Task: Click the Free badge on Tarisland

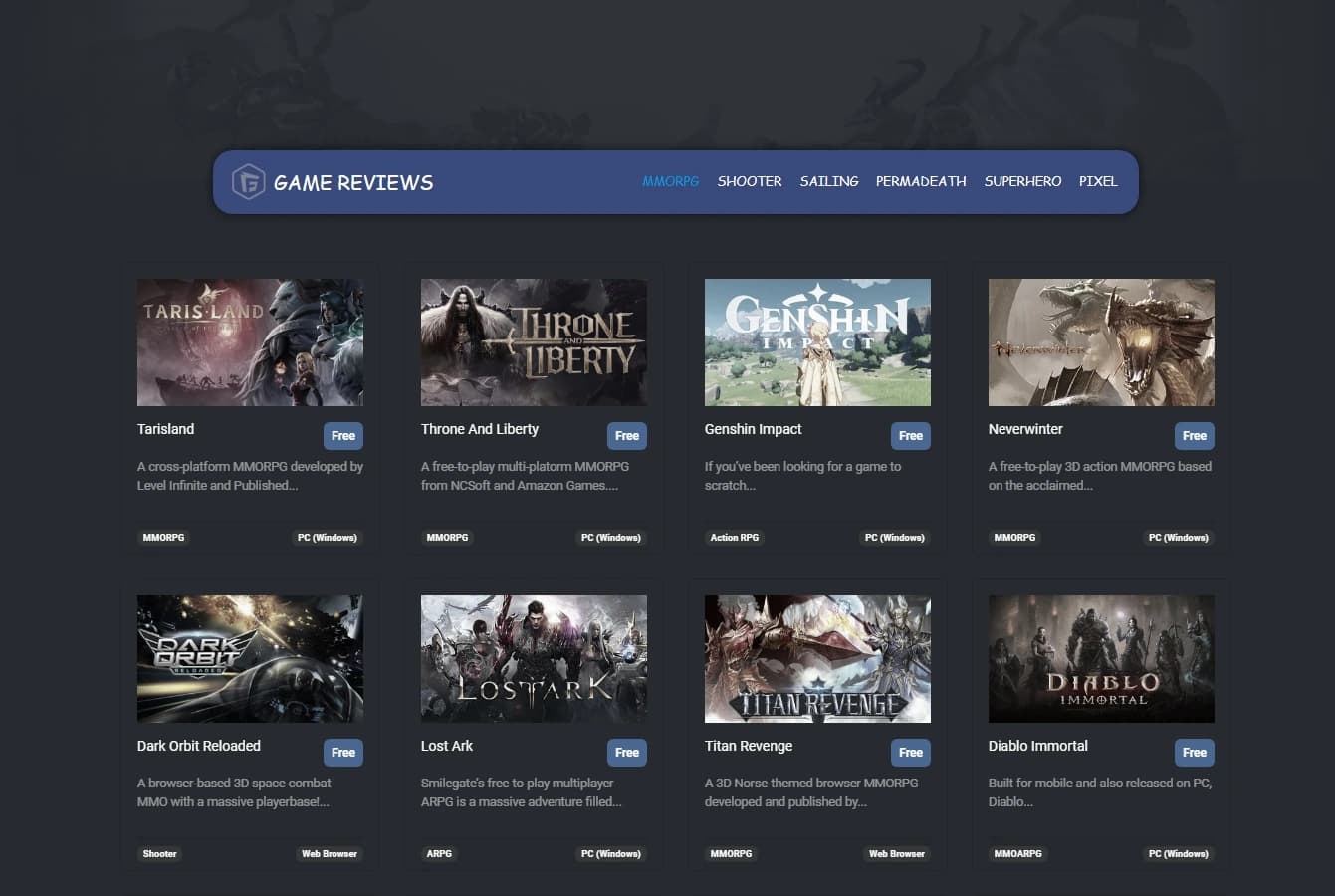Action: pyautogui.click(x=343, y=435)
